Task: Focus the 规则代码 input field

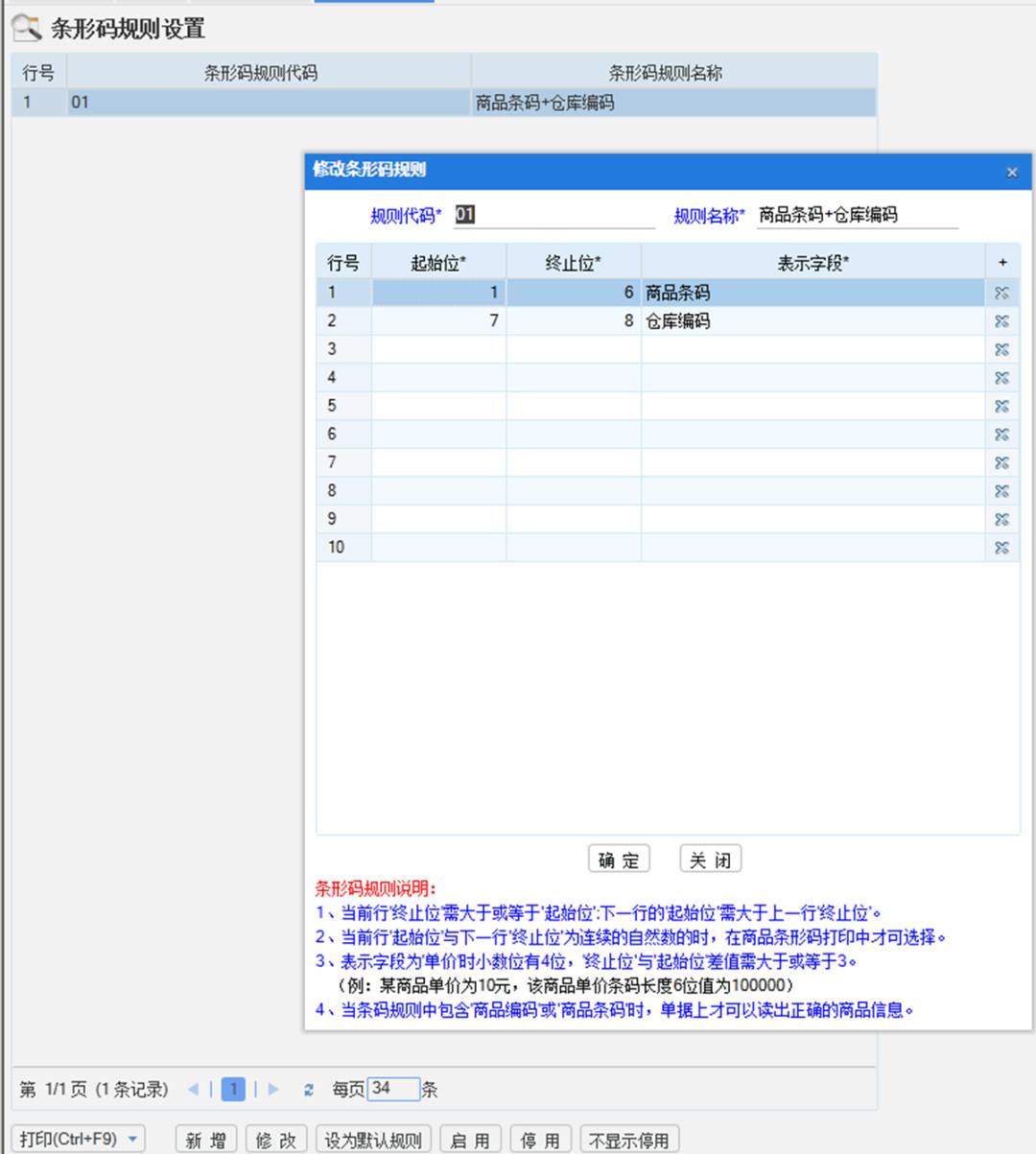Action: coord(553,215)
